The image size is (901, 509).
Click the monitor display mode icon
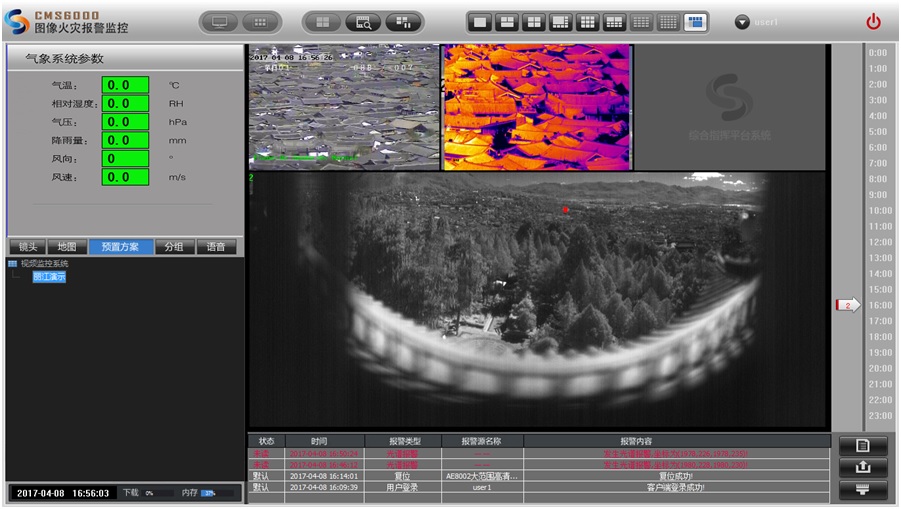click(x=219, y=22)
